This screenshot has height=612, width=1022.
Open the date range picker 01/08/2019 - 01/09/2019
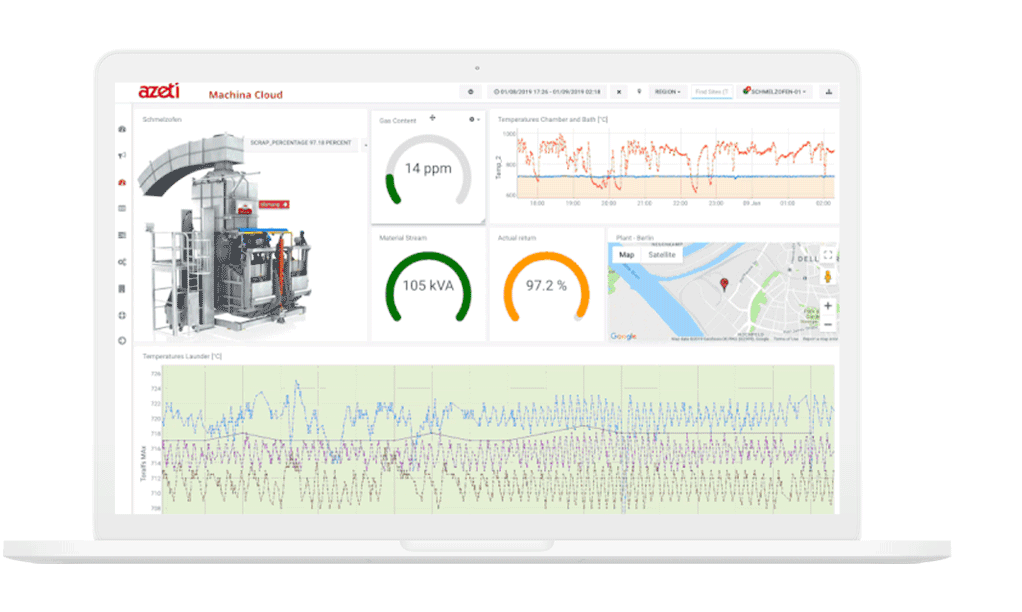547,92
